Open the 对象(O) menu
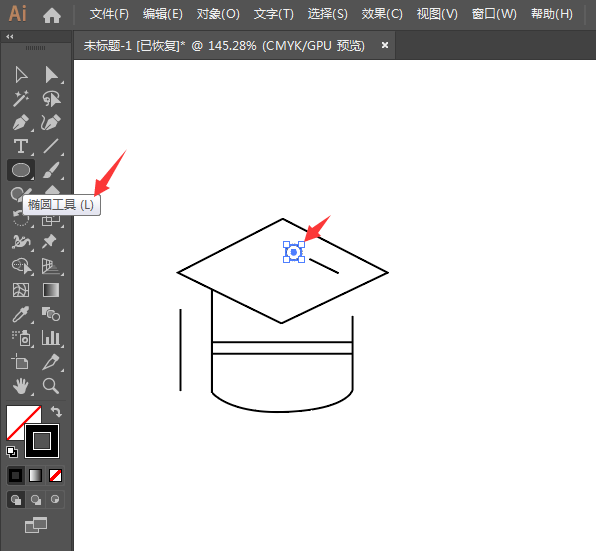596x551 pixels. pos(218,14)
